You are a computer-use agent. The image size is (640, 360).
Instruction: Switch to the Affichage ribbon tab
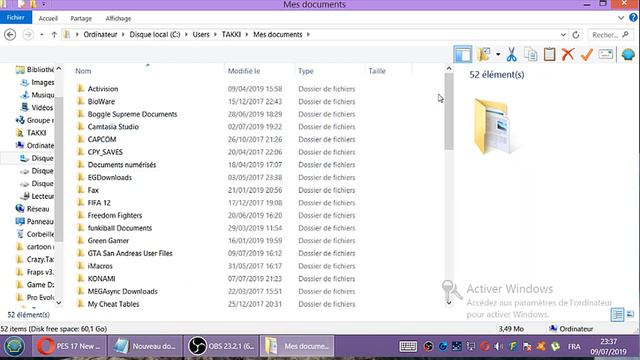pos(118,18)
